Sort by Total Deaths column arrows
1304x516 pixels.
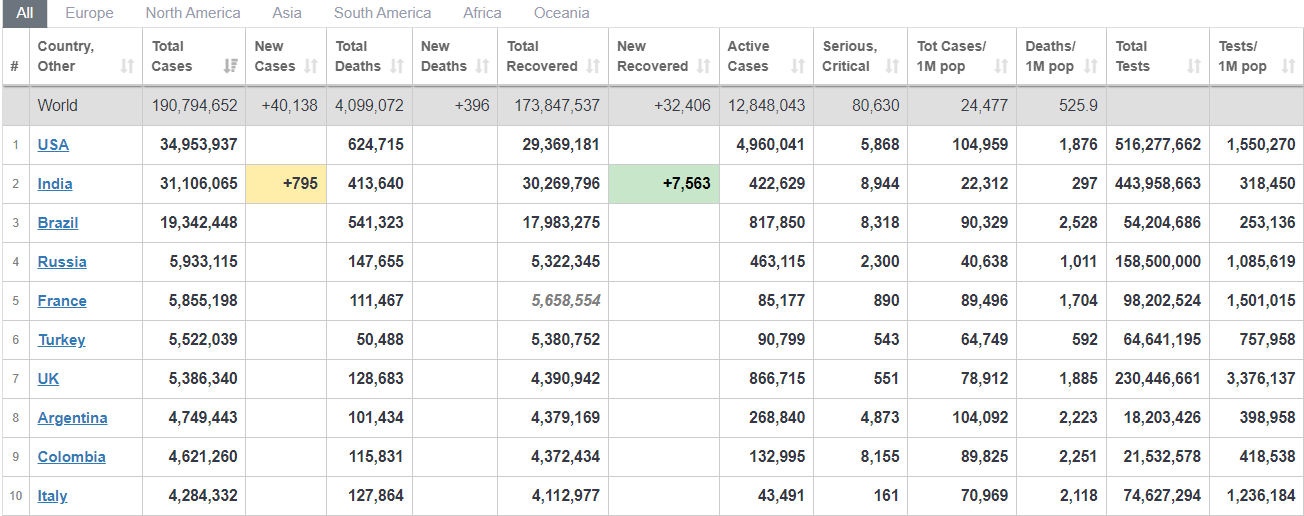click(x=397, y=67)
